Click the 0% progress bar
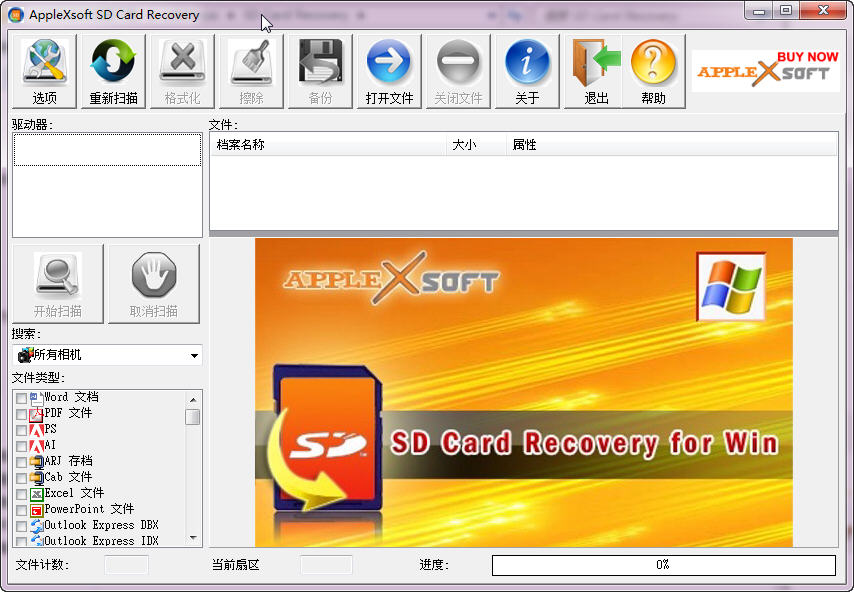Image resolution: width=854 pixels, height=592 pixels. point(663,565)
